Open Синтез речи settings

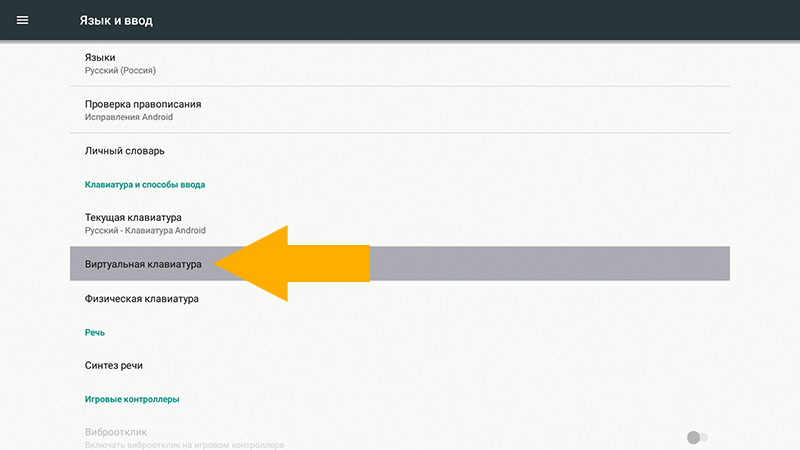[400, 365]
